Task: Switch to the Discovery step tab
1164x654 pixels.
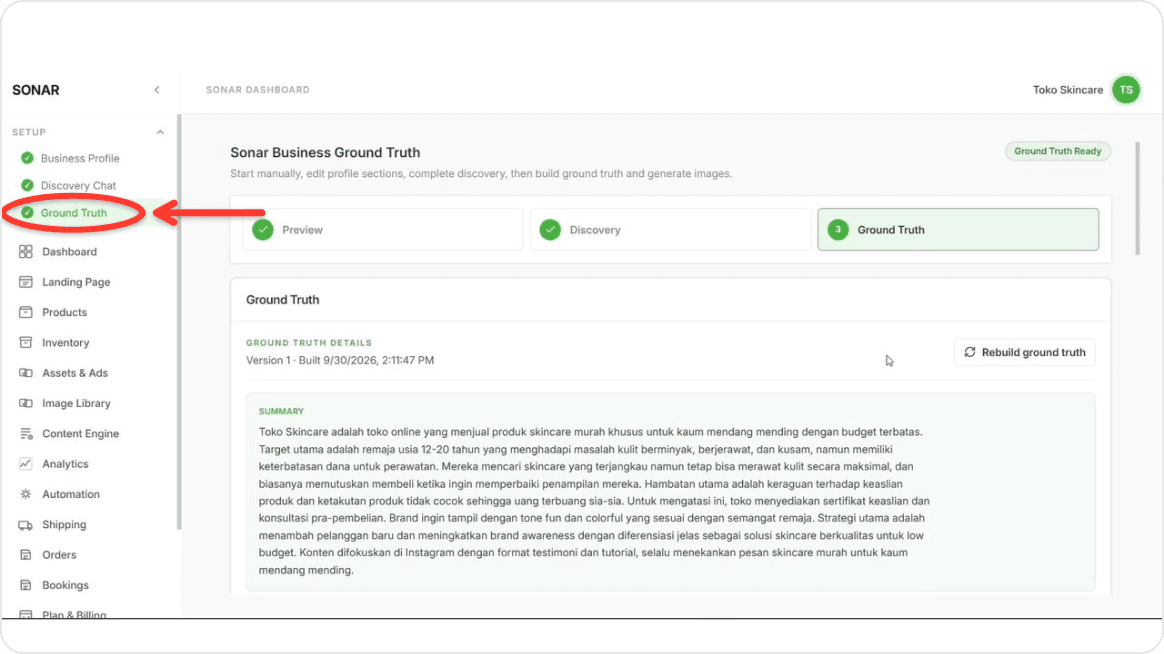Action: point(670,230)
